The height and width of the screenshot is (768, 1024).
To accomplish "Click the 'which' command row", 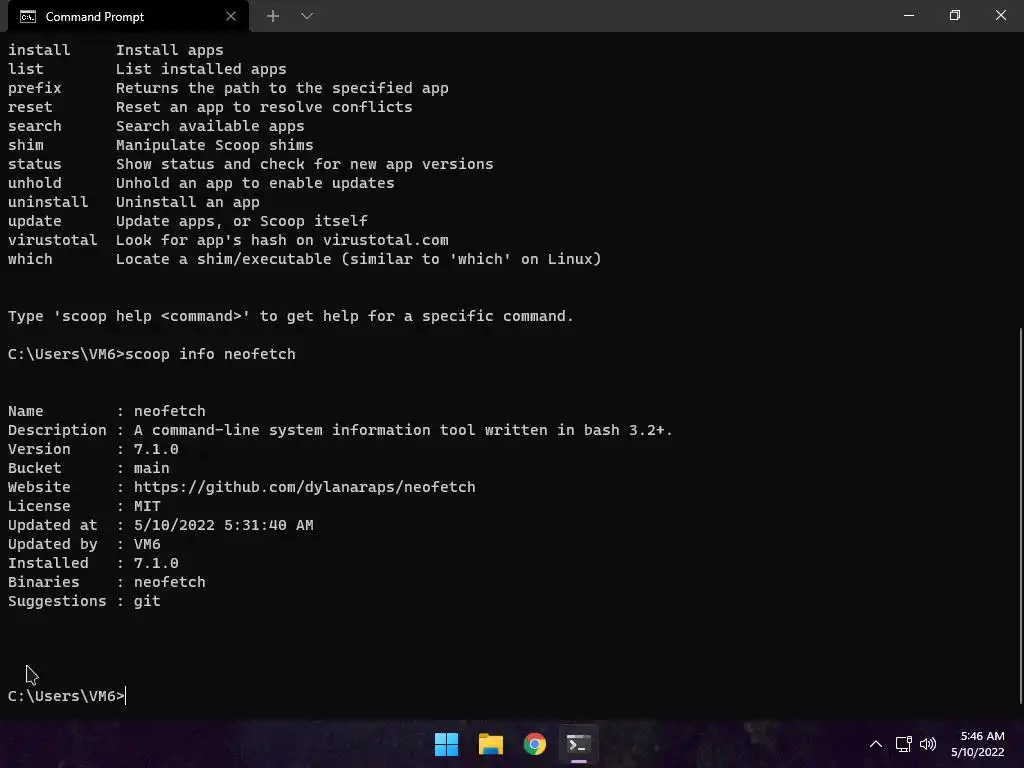I will coord(304,259).
